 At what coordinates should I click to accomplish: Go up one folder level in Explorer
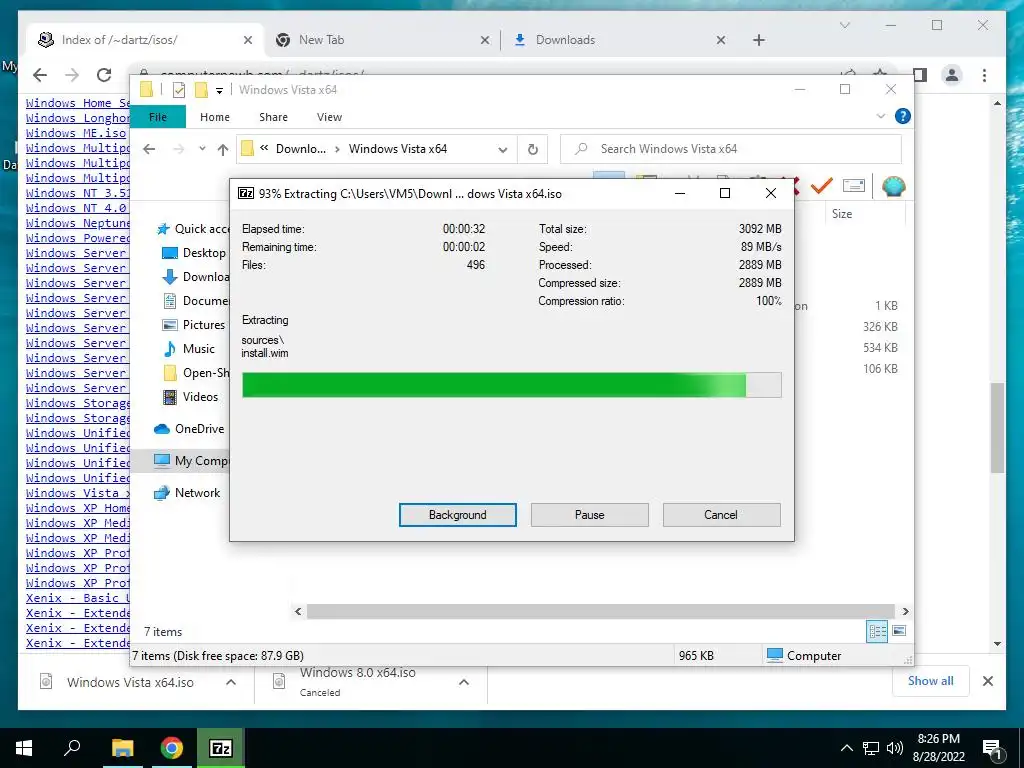pyautogui.click(x=223, y=150)
